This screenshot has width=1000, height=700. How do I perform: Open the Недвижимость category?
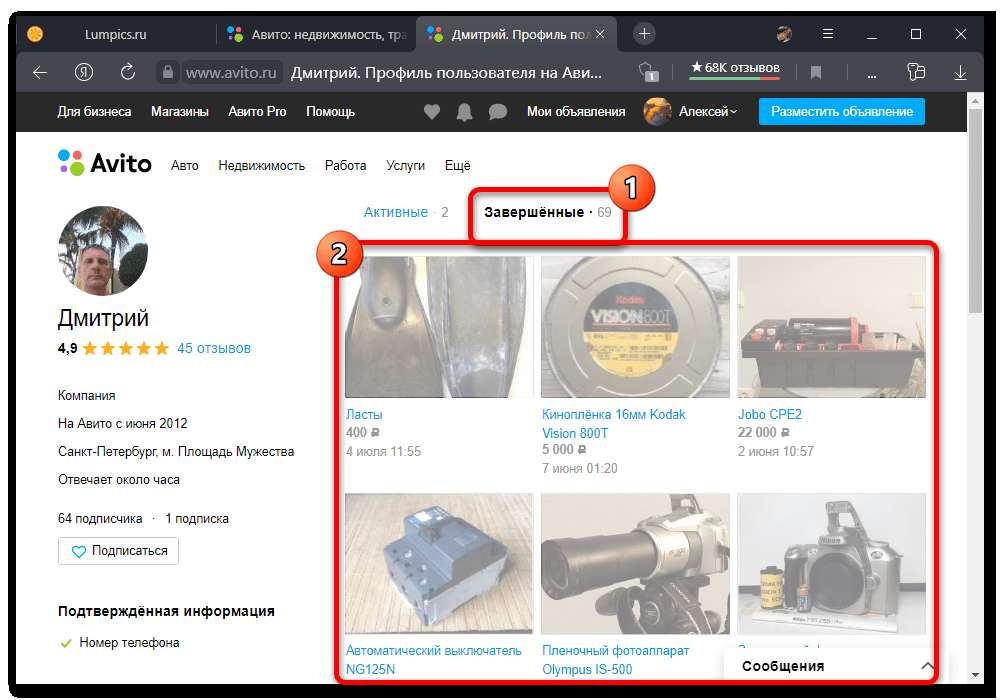click(261, 166)
